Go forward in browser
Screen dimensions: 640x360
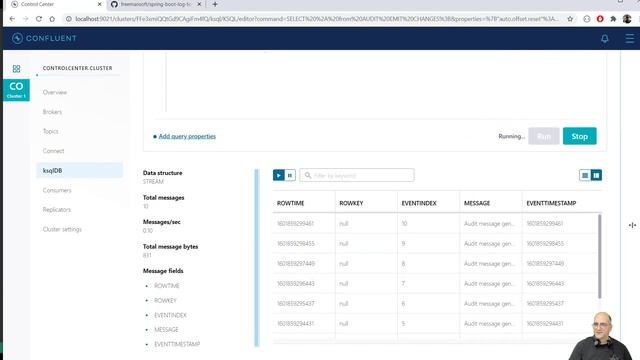tap(25, 19)
